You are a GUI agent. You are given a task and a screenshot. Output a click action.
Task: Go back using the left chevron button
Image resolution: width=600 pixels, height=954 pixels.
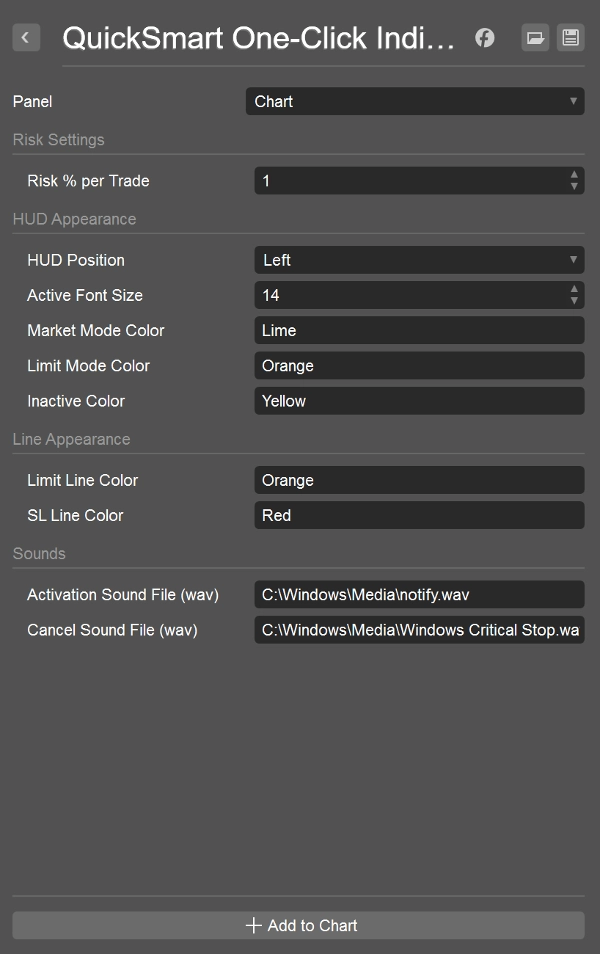[26, 38]
